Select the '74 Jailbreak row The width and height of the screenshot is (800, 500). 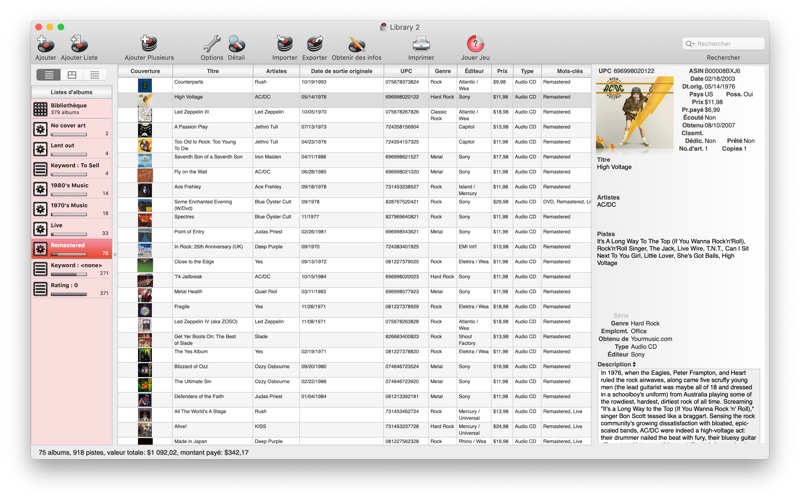[355, 280]
